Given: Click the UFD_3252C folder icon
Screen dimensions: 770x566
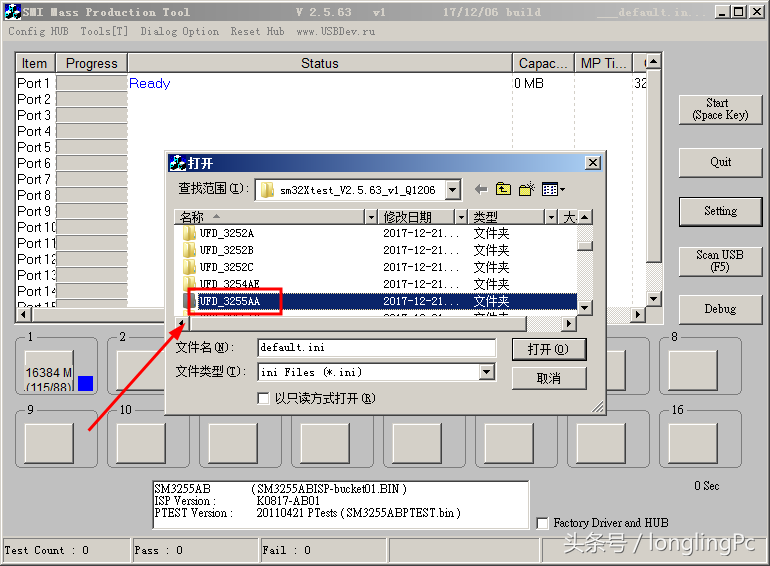Looking at the screenshot, I should [190, 267].
